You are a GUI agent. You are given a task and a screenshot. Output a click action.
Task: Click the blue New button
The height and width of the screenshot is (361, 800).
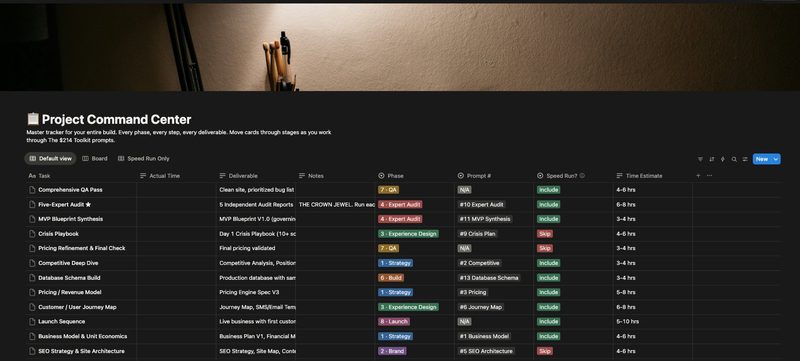[x=762, y=159]
